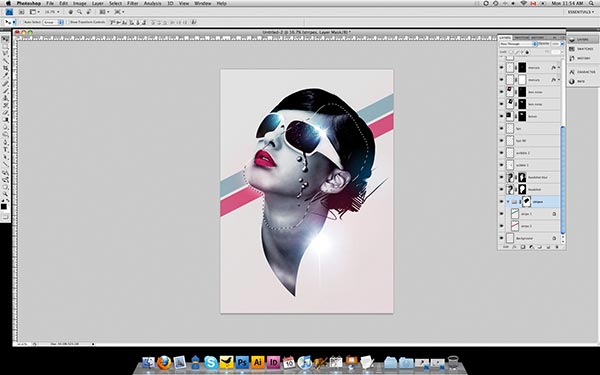
Task: Click the Layers panel scrollbar
Action: 563,180
